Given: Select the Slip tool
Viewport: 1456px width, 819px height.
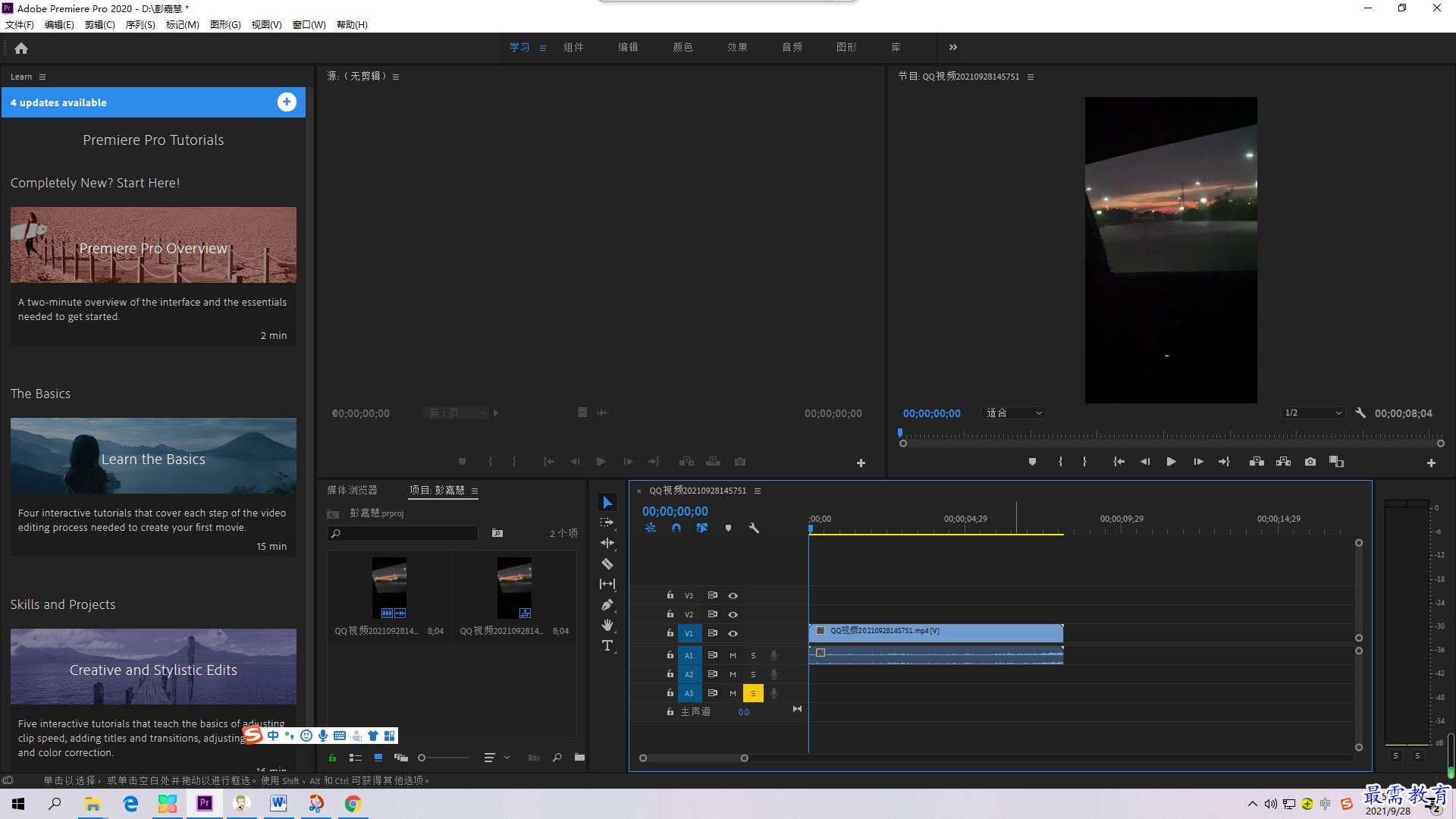Looking at the screenshot, I should click(x=607, y=584).
